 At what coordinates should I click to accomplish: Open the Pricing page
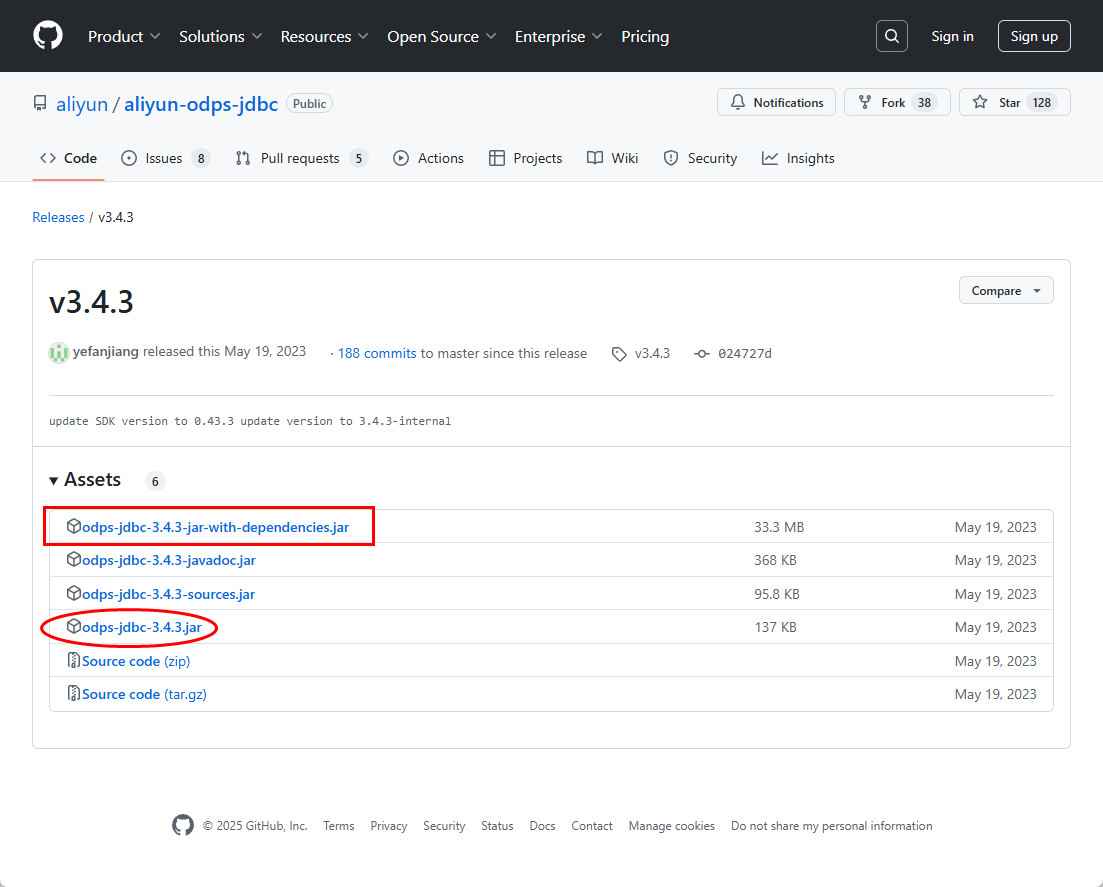click(x=645, y=37)
